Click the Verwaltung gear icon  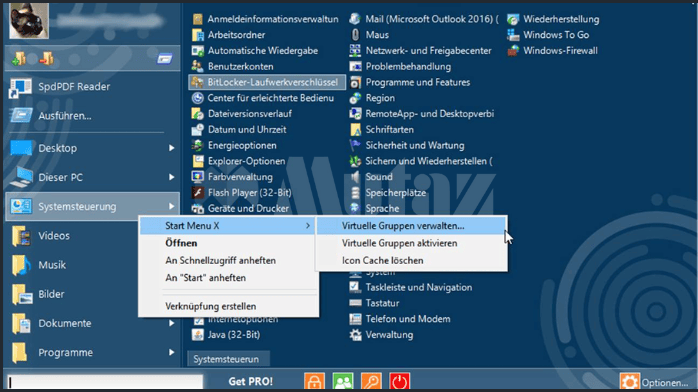click(x=355, y=335)
